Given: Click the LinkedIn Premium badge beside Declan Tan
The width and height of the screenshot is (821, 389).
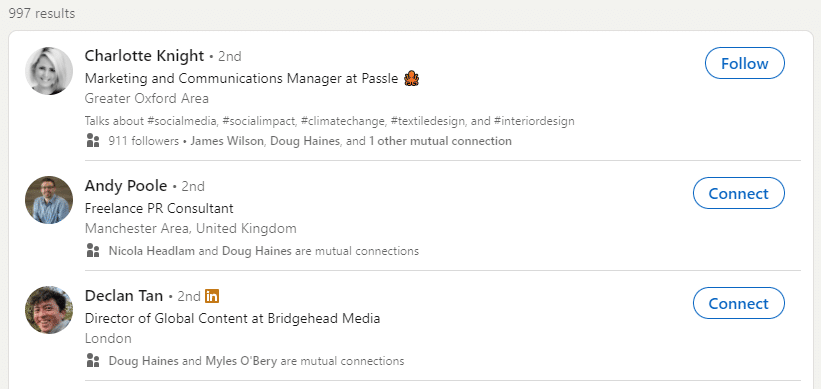Looking at the screenshot, I should (x=212, y=296).
